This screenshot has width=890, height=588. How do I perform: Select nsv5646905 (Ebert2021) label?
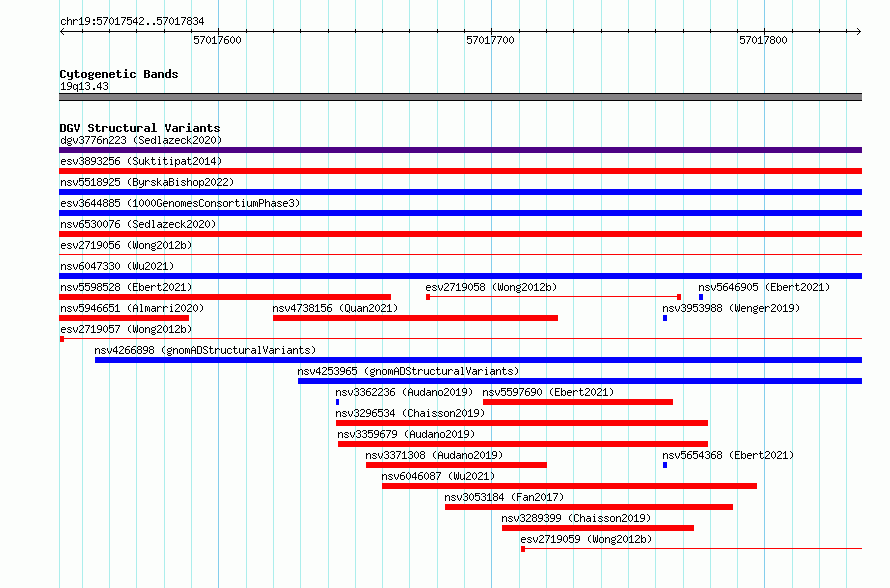coord(764,287)
